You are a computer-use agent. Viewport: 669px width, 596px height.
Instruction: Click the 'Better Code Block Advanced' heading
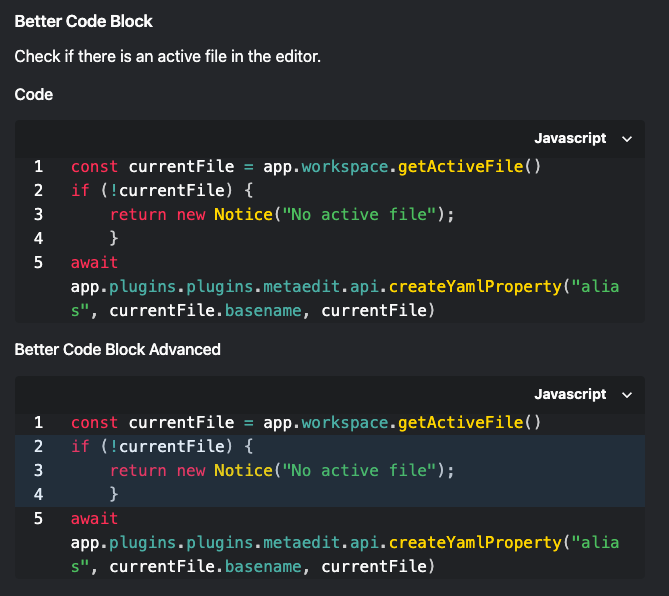point(117,350)
